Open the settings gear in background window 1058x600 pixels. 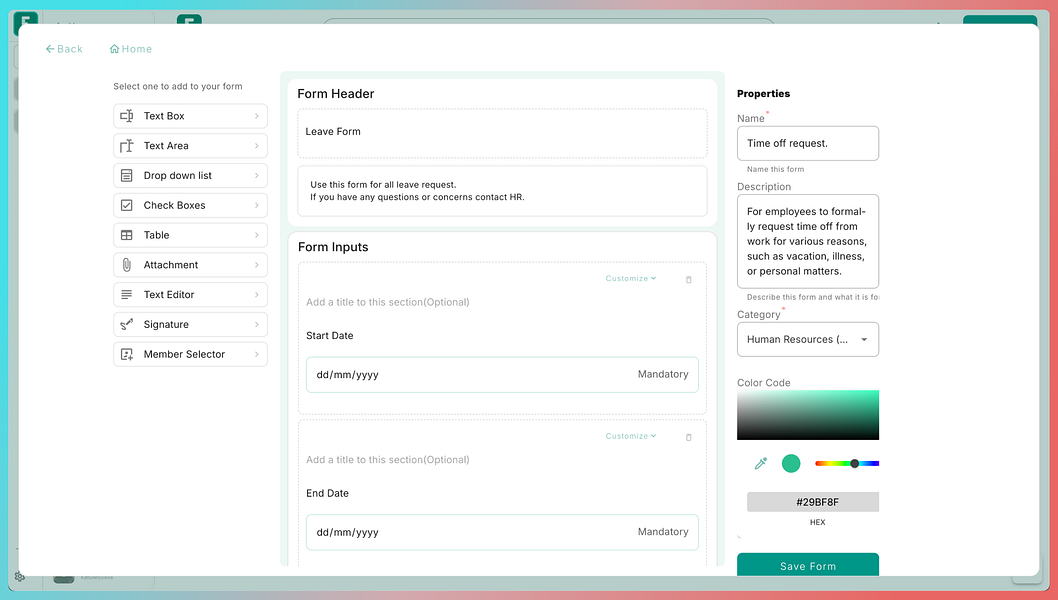(20, 576)
